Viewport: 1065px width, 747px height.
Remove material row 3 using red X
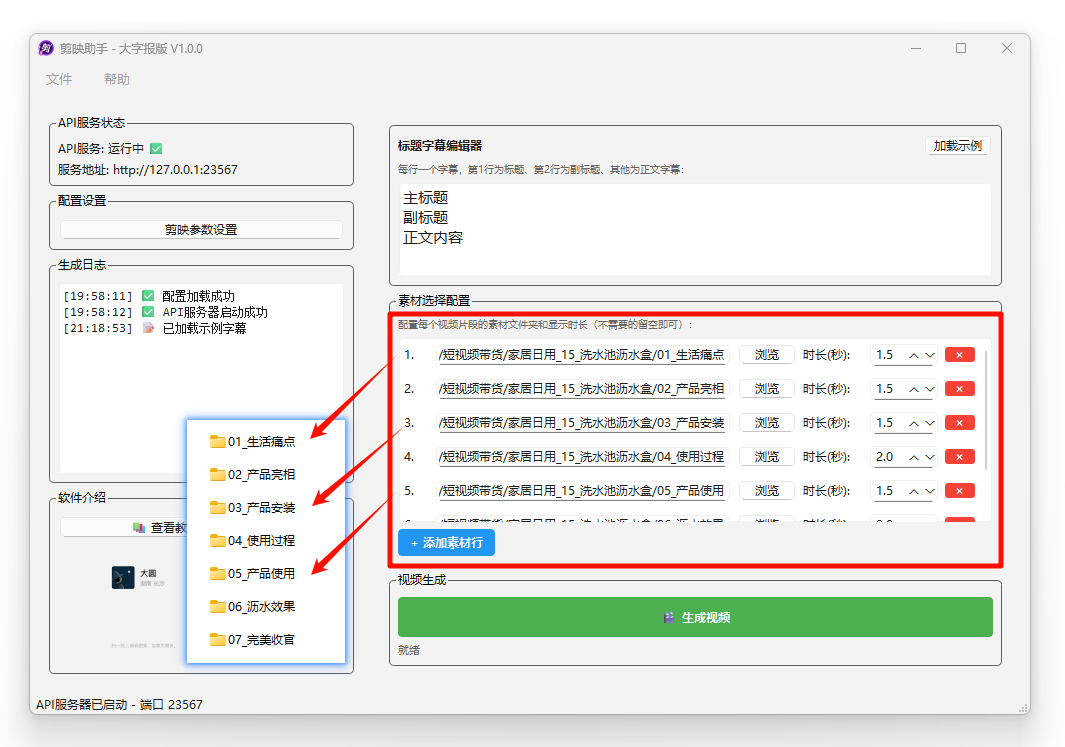(x=959, y=423)
